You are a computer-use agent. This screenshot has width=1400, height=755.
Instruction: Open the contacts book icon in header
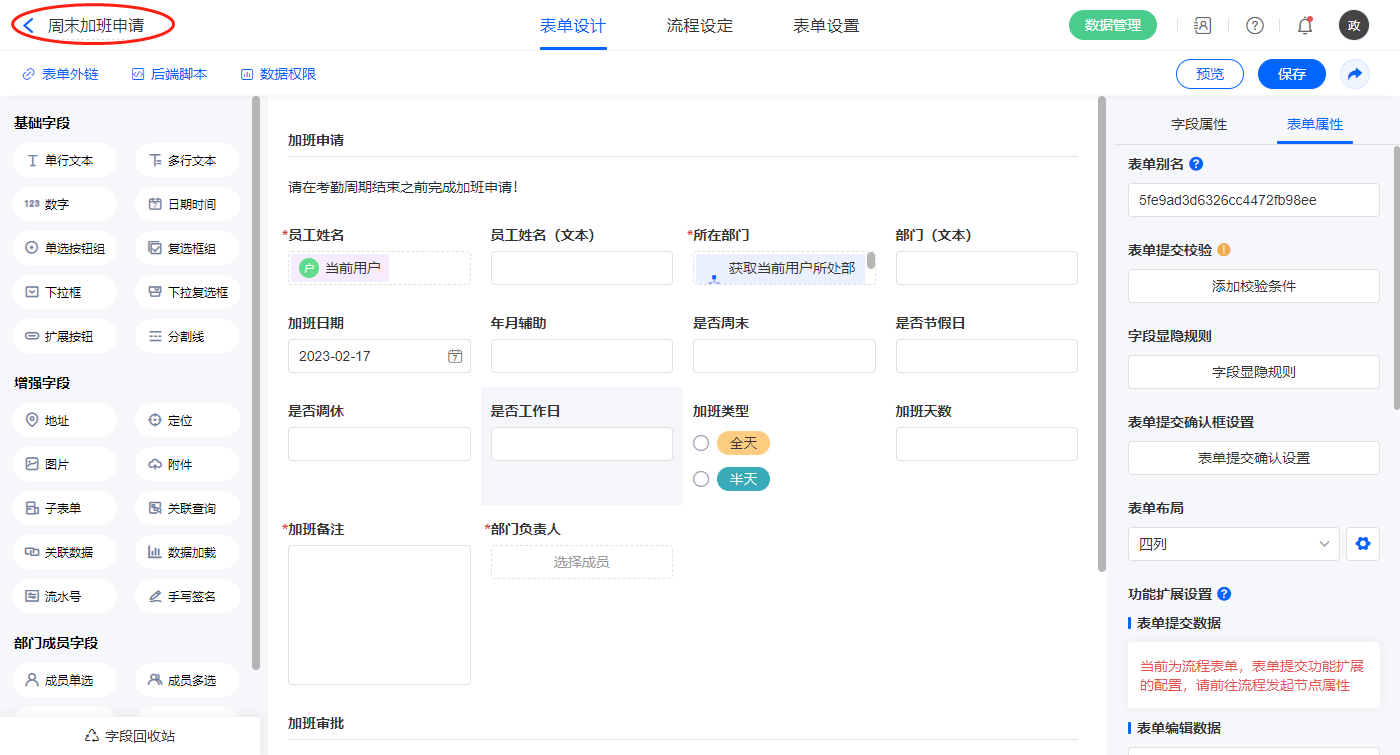coord(1203,26)
